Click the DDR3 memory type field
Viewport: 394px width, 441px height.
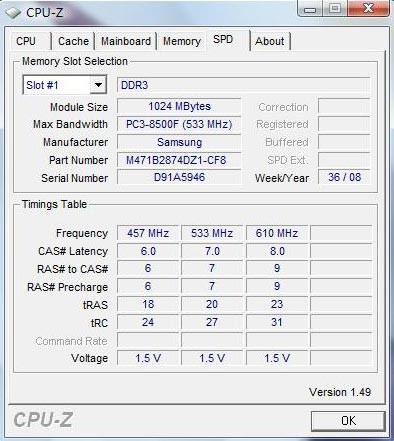pos(243,85)
